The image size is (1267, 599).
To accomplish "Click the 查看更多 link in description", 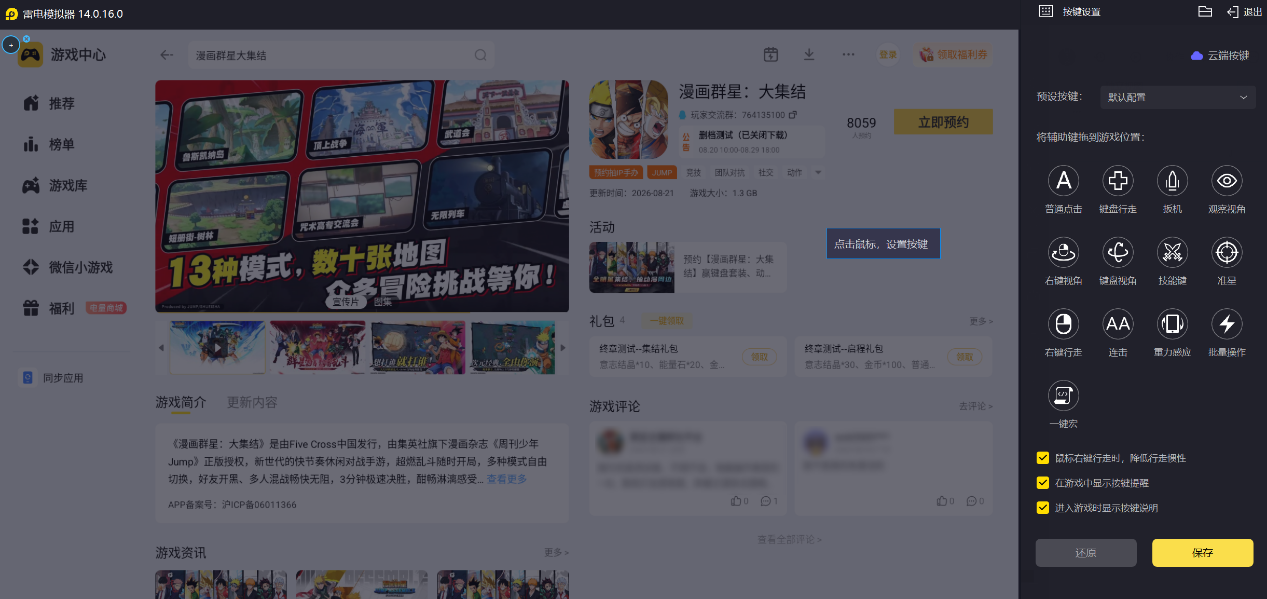I will pyautogui.click(x=506, y=479).
